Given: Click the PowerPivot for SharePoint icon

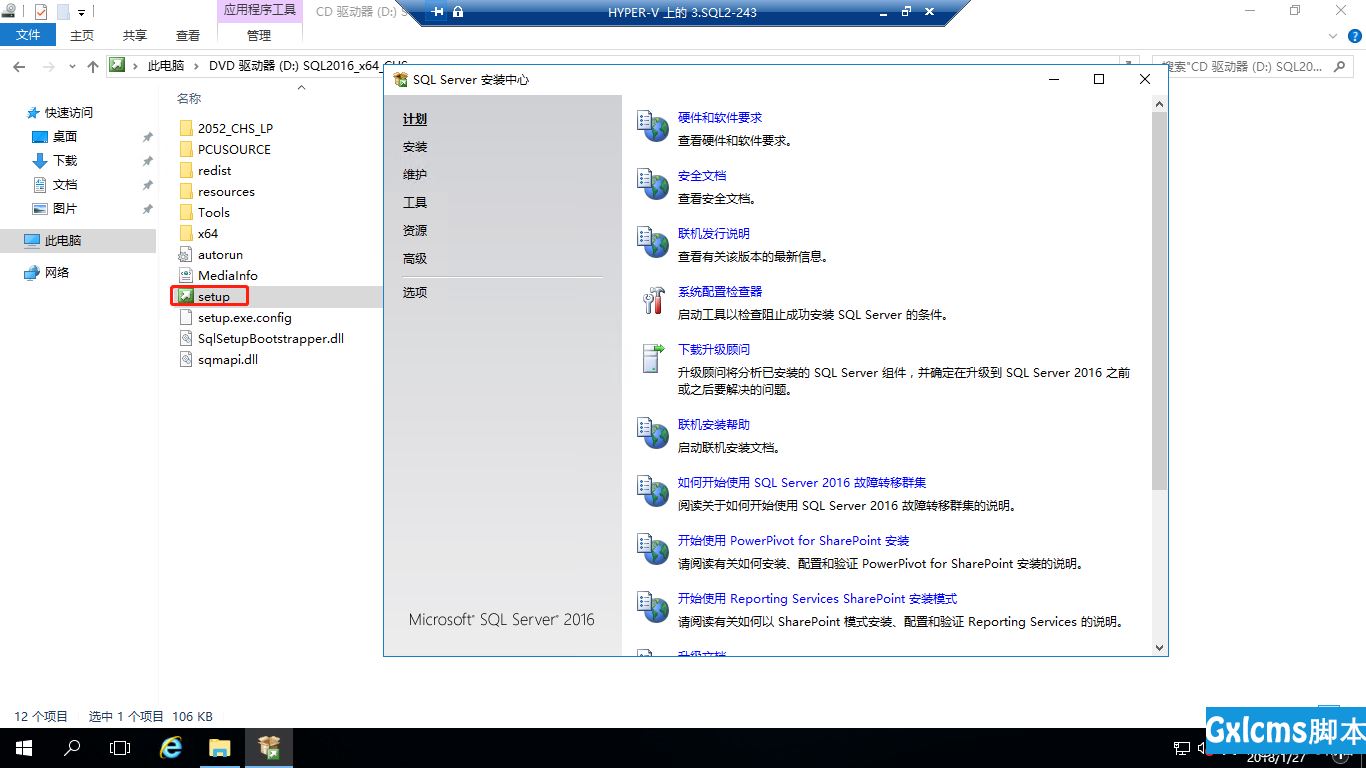Looking at the screenshot, I should (654, 550).
